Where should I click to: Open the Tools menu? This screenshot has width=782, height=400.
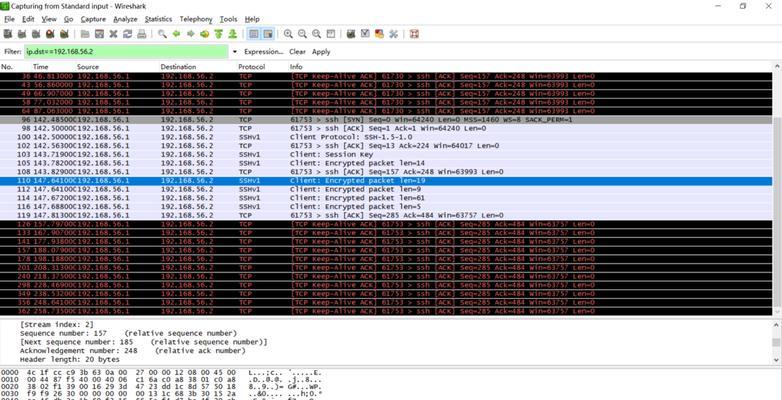click(x=228, y=19)
